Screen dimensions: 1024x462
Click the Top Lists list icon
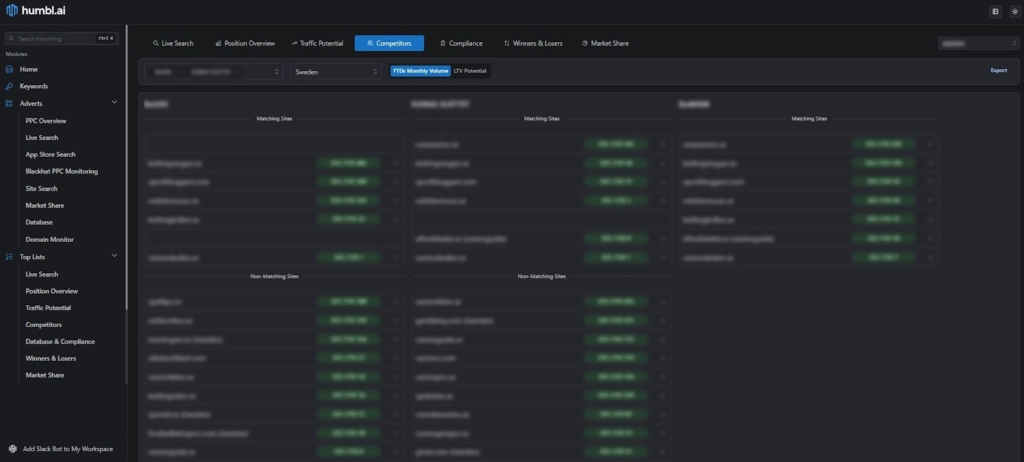(10, 257)
